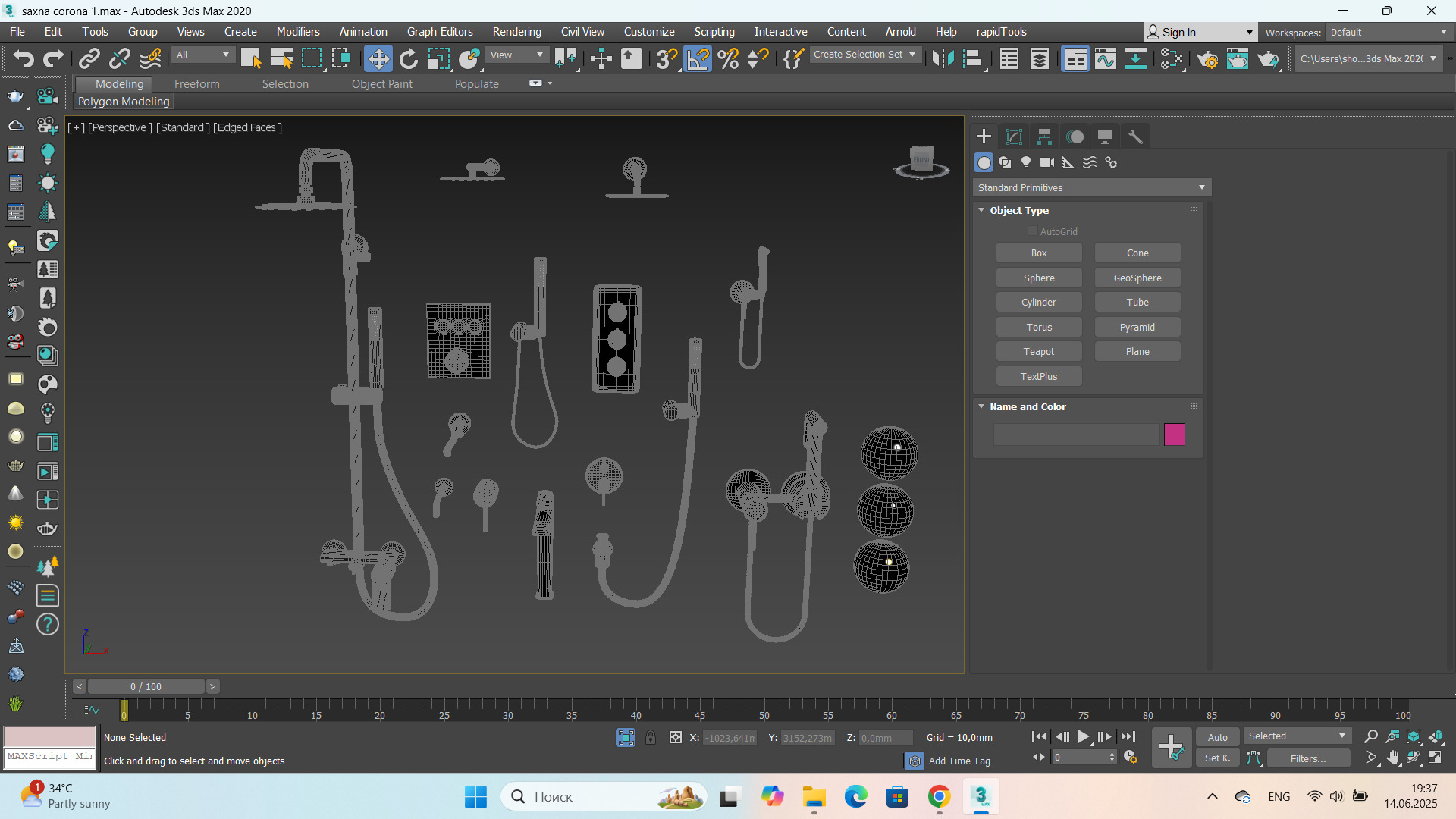
Task: Click the Pyramid button
Action: coord(1137,327)
